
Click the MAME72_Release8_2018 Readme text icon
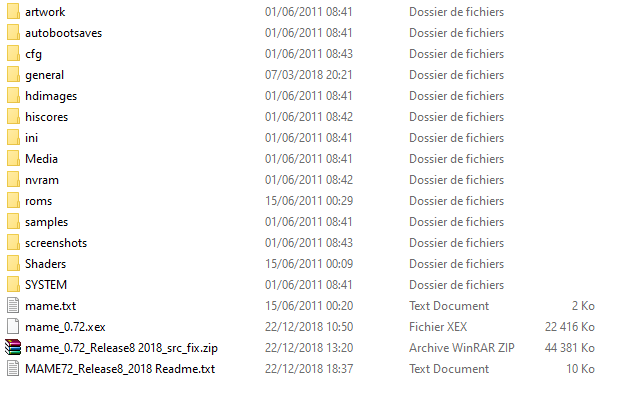tap(13, 369)
